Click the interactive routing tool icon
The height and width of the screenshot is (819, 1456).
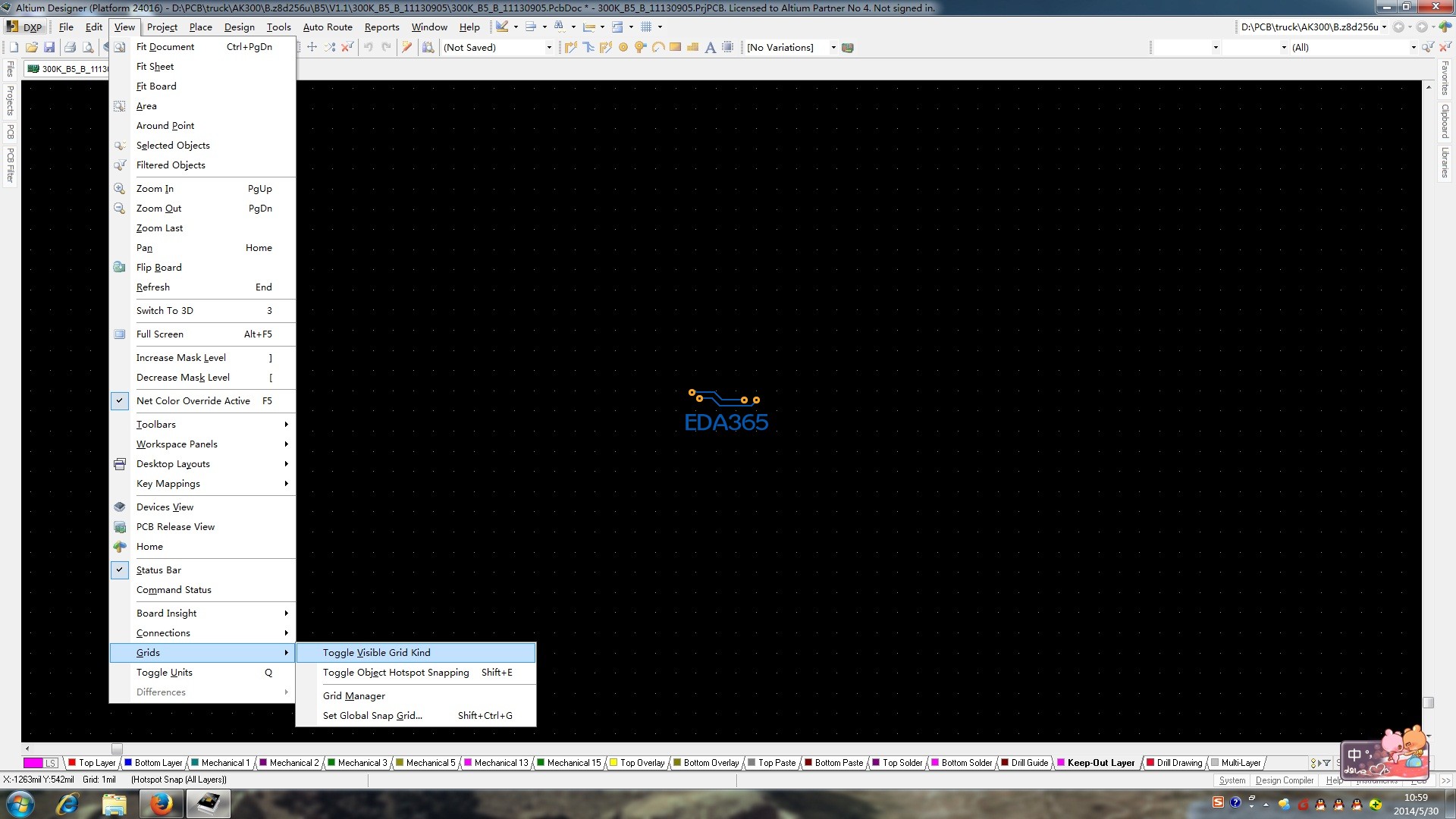pyautogui.click(x=571, y=47)
